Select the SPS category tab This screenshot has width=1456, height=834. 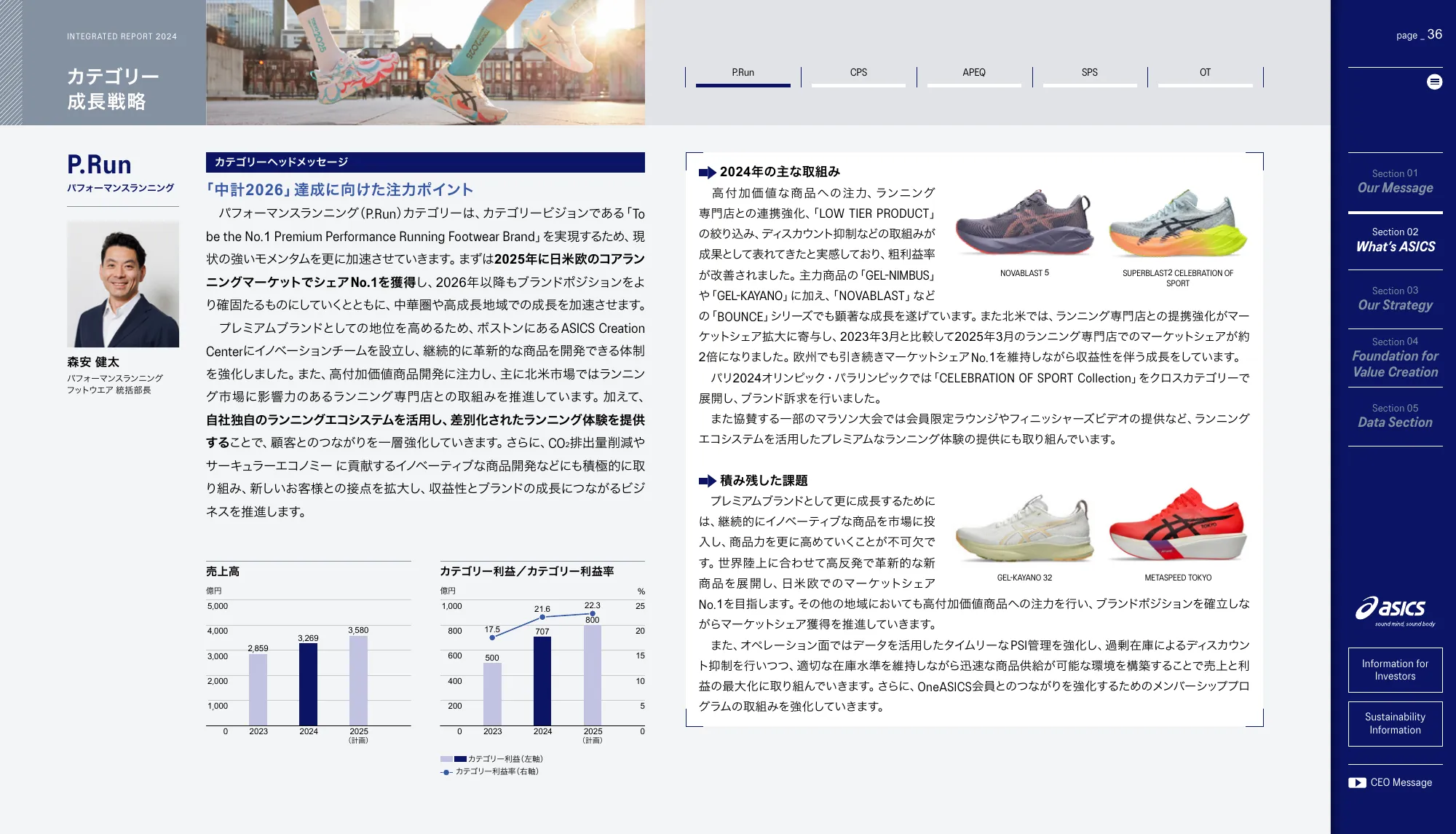tap(1089, 73)
